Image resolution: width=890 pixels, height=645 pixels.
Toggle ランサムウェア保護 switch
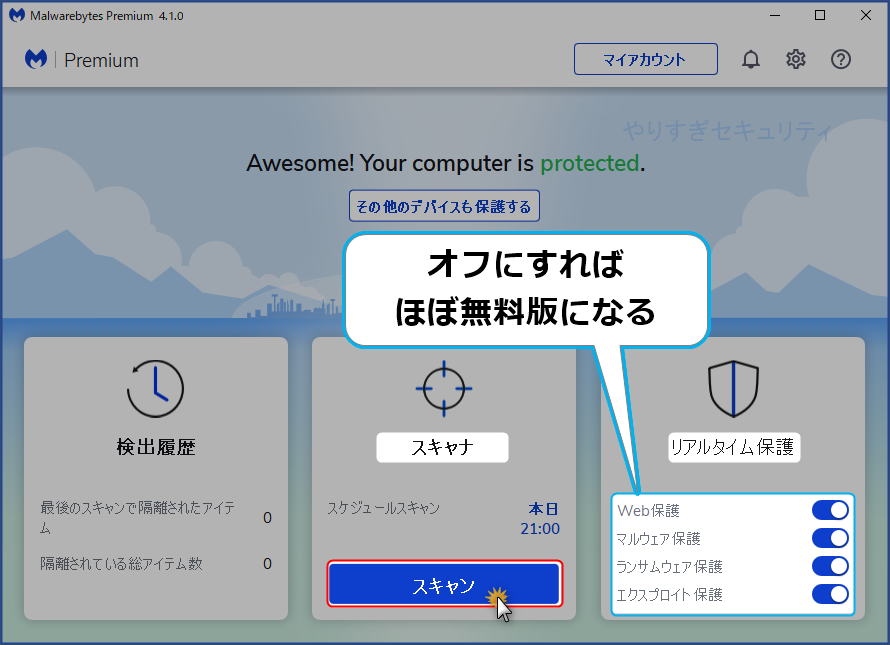pyautogui.click(x=830, y=566)
